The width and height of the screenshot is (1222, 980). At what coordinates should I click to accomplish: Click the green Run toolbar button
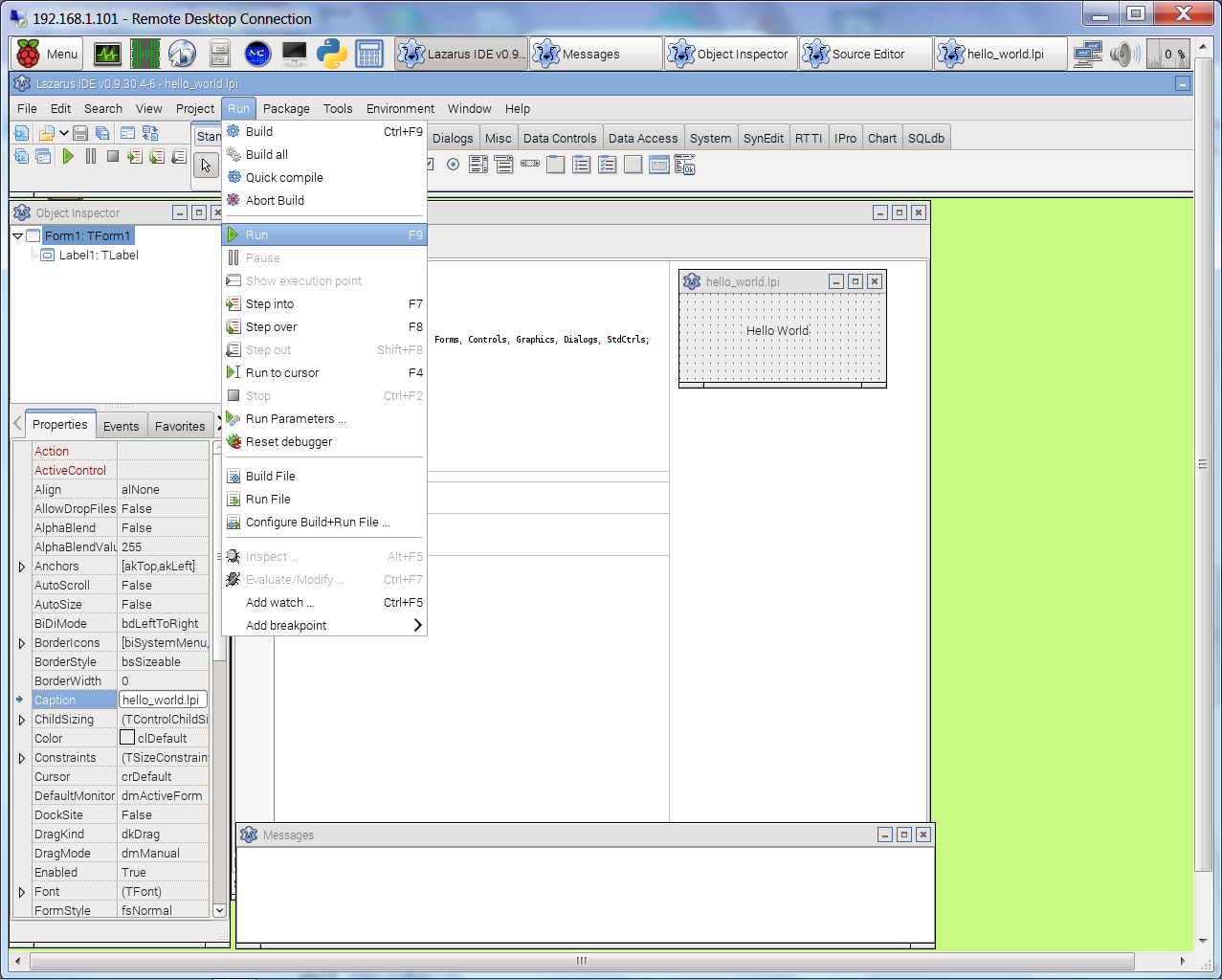[x=68, y=156]
